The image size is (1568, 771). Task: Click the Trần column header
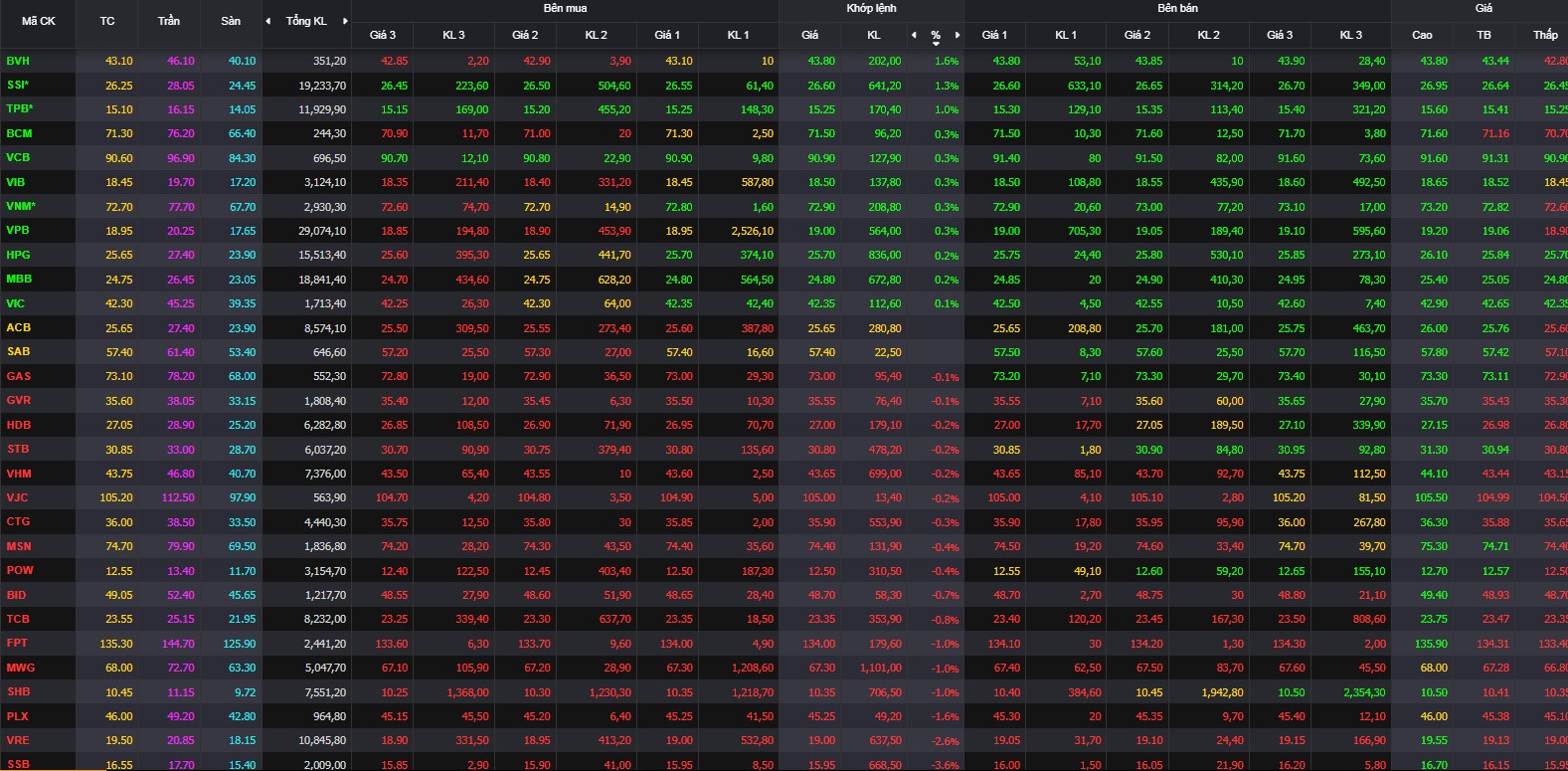(169, 21)
